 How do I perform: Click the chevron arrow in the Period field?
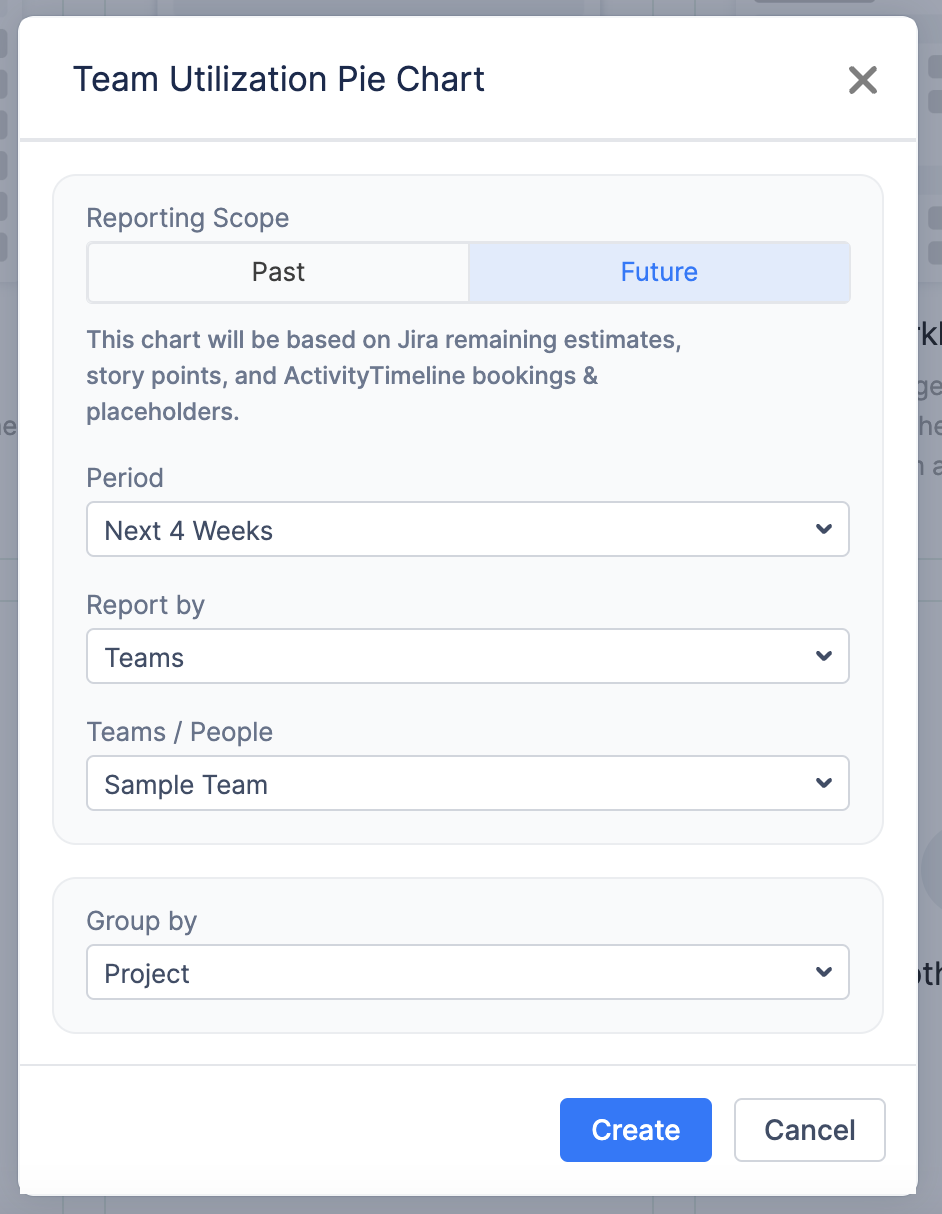coord(824,529)
